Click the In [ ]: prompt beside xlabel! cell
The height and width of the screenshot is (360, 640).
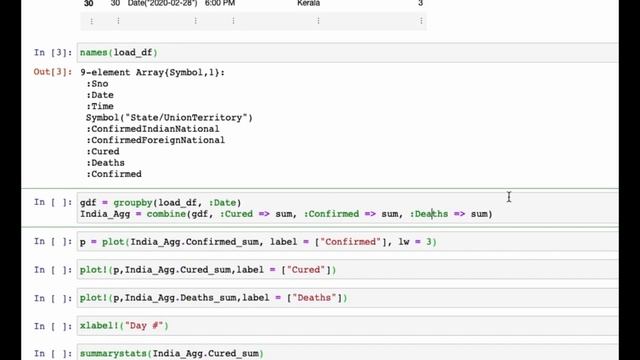click(x=53, y=326)
